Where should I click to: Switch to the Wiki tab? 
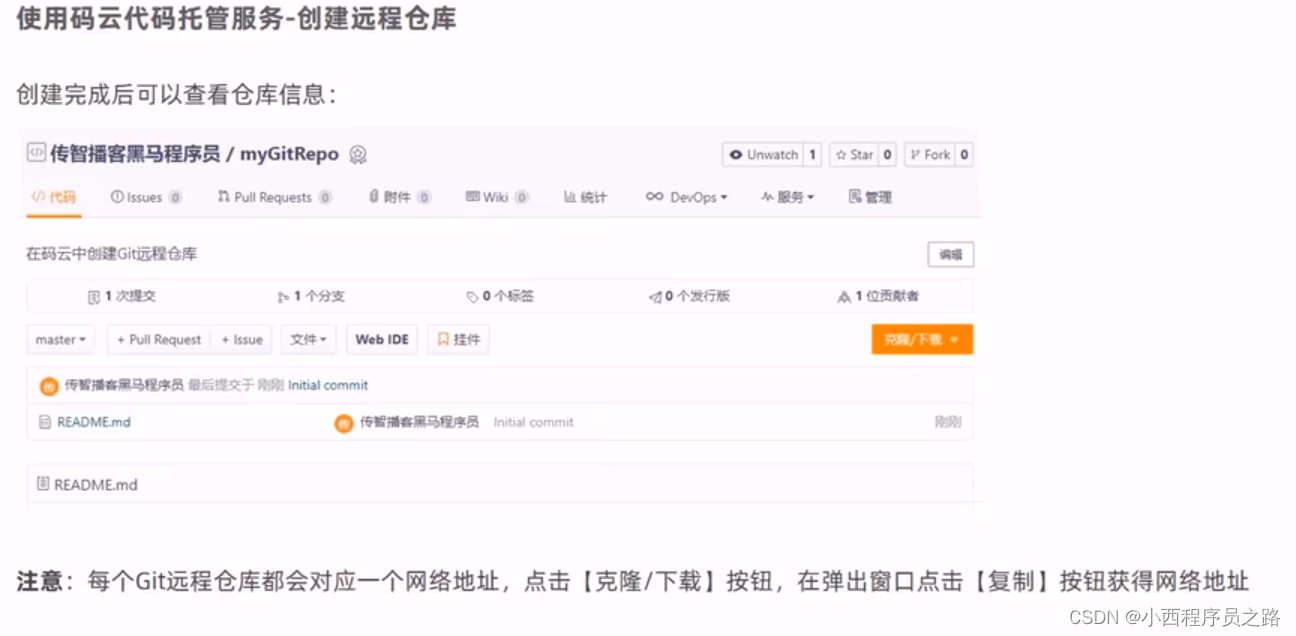coord(496,197)
